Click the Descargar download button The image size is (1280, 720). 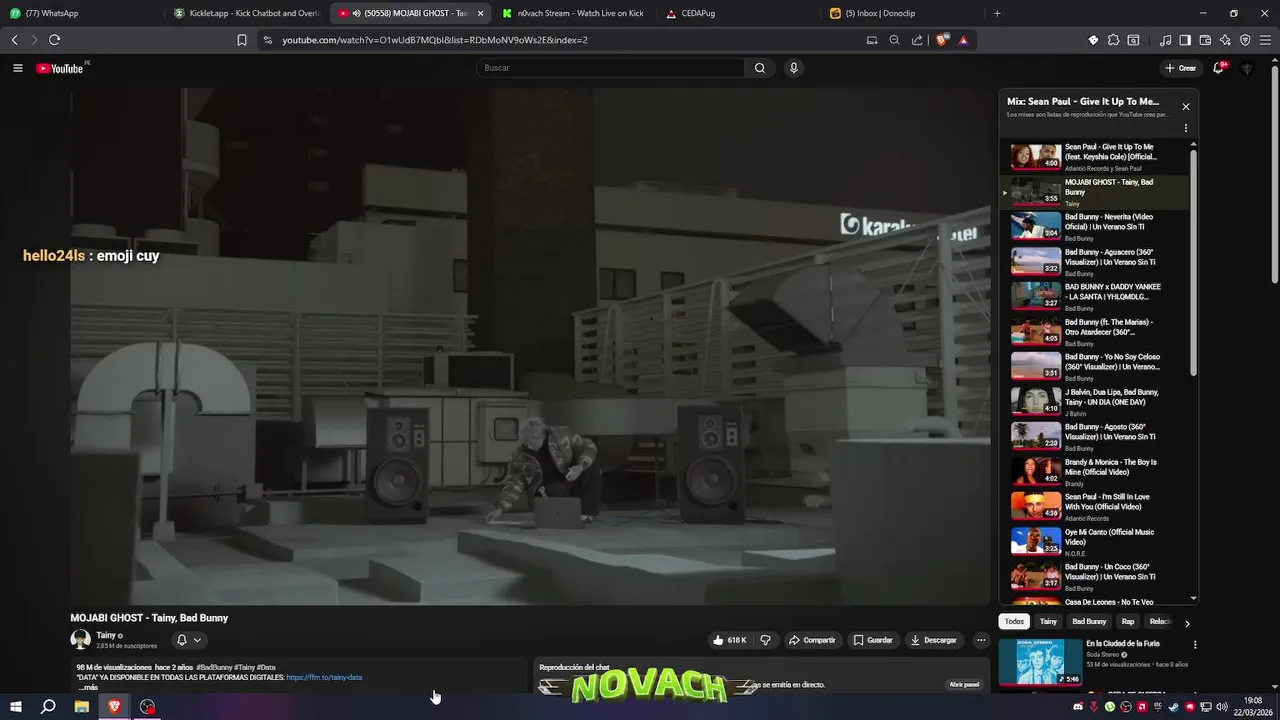pos(934,640)
